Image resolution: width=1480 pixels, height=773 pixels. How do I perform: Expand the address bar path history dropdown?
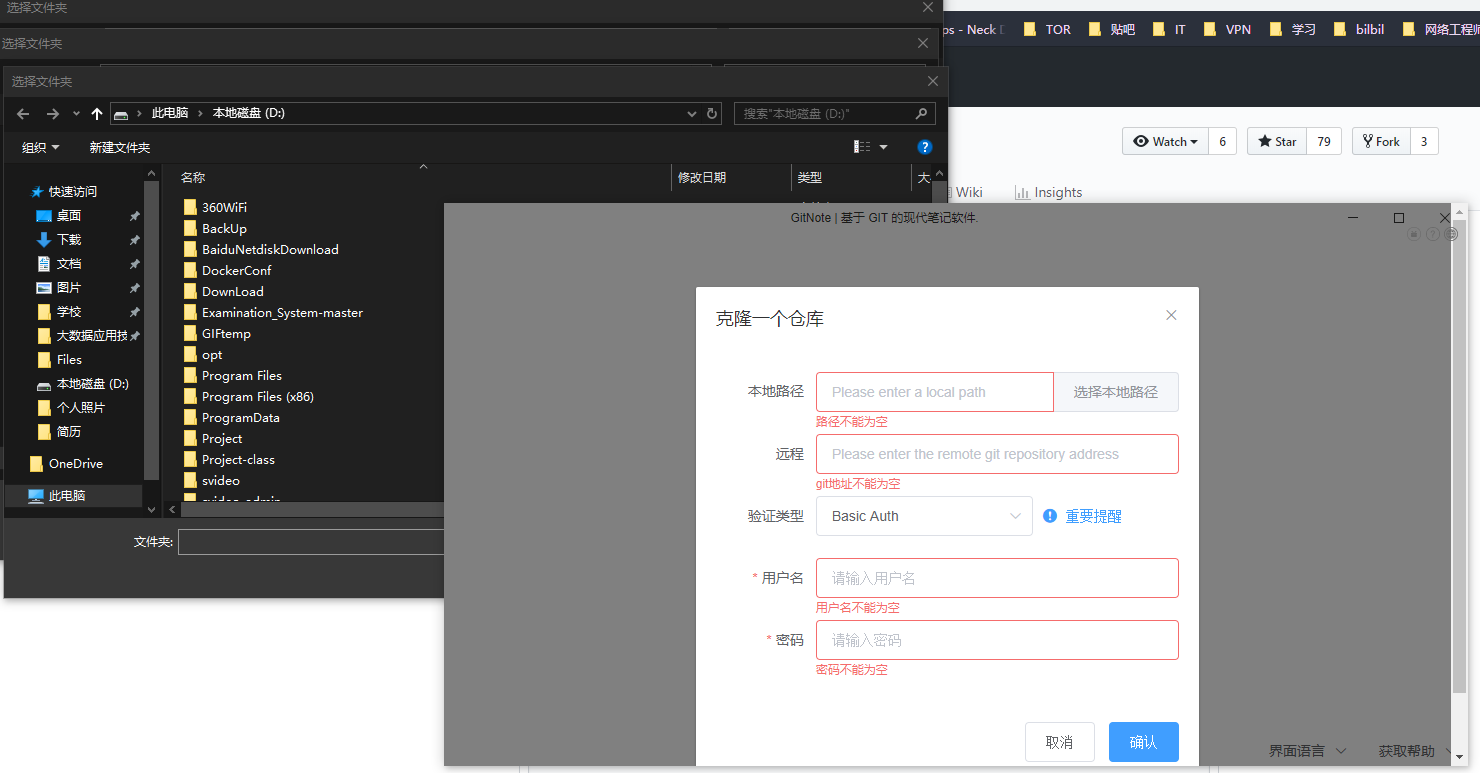click(x=691, y=114)
